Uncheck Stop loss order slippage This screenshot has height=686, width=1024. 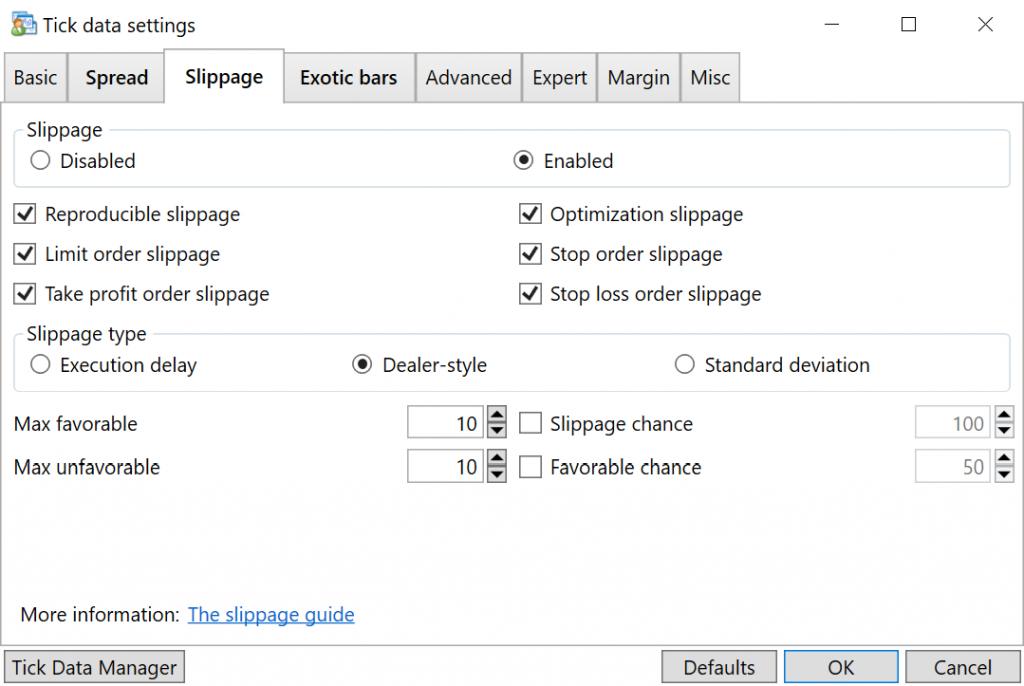pos(530,294)
